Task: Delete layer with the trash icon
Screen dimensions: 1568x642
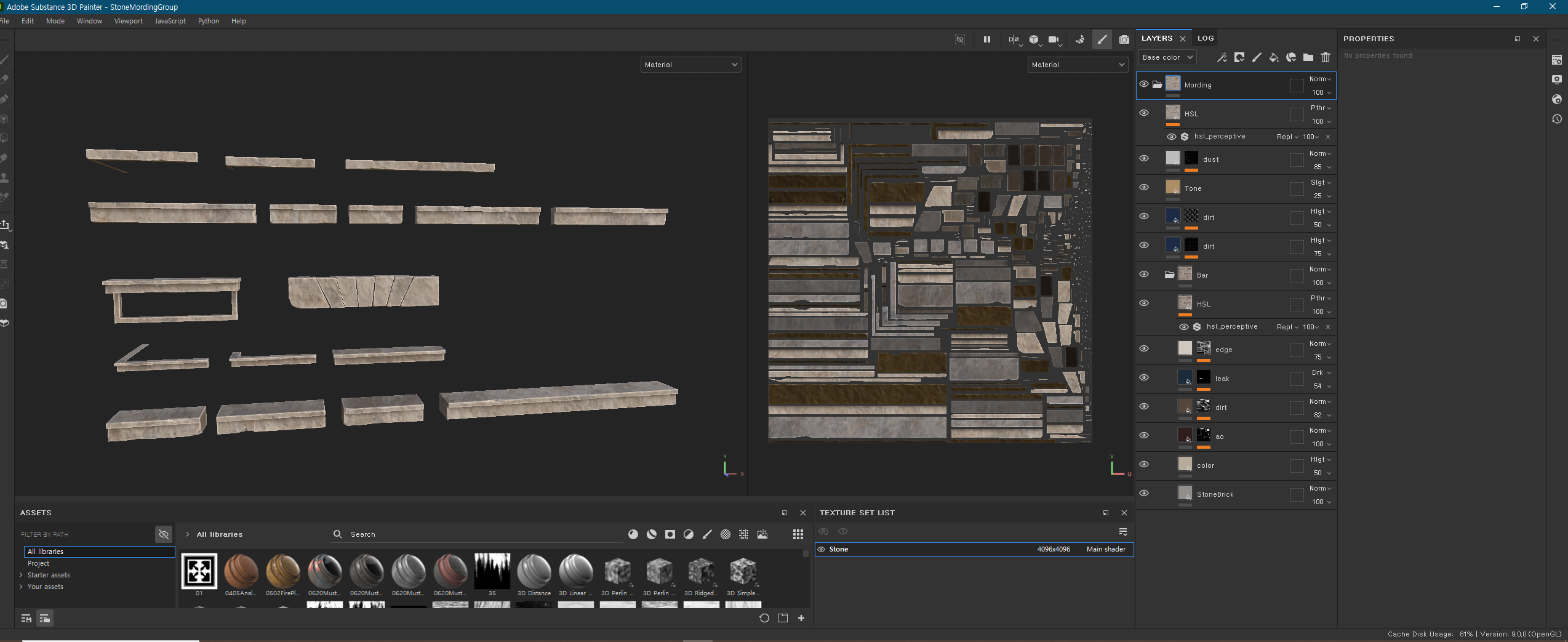Action: pyautogui.click(x=1326, y=57)
